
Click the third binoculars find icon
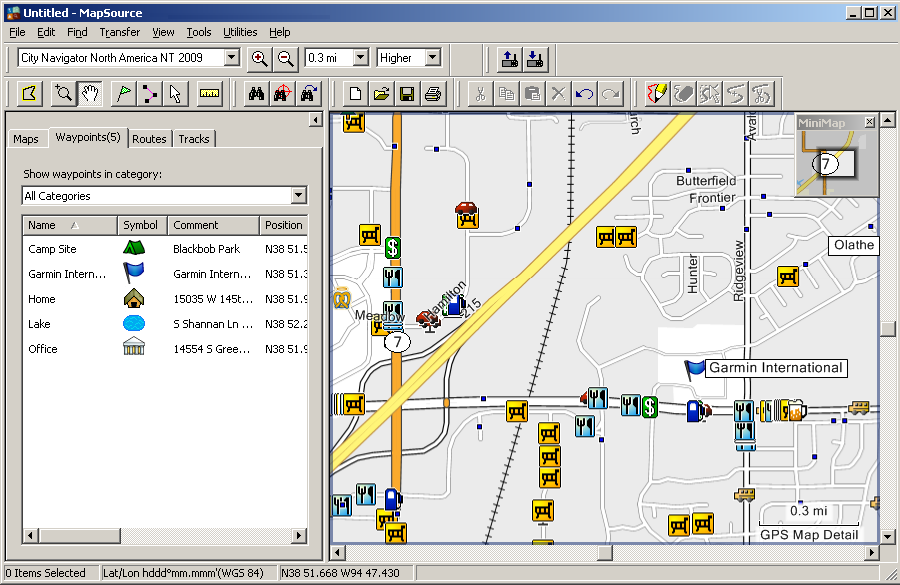pyautogui.click(x=308, y=94)
